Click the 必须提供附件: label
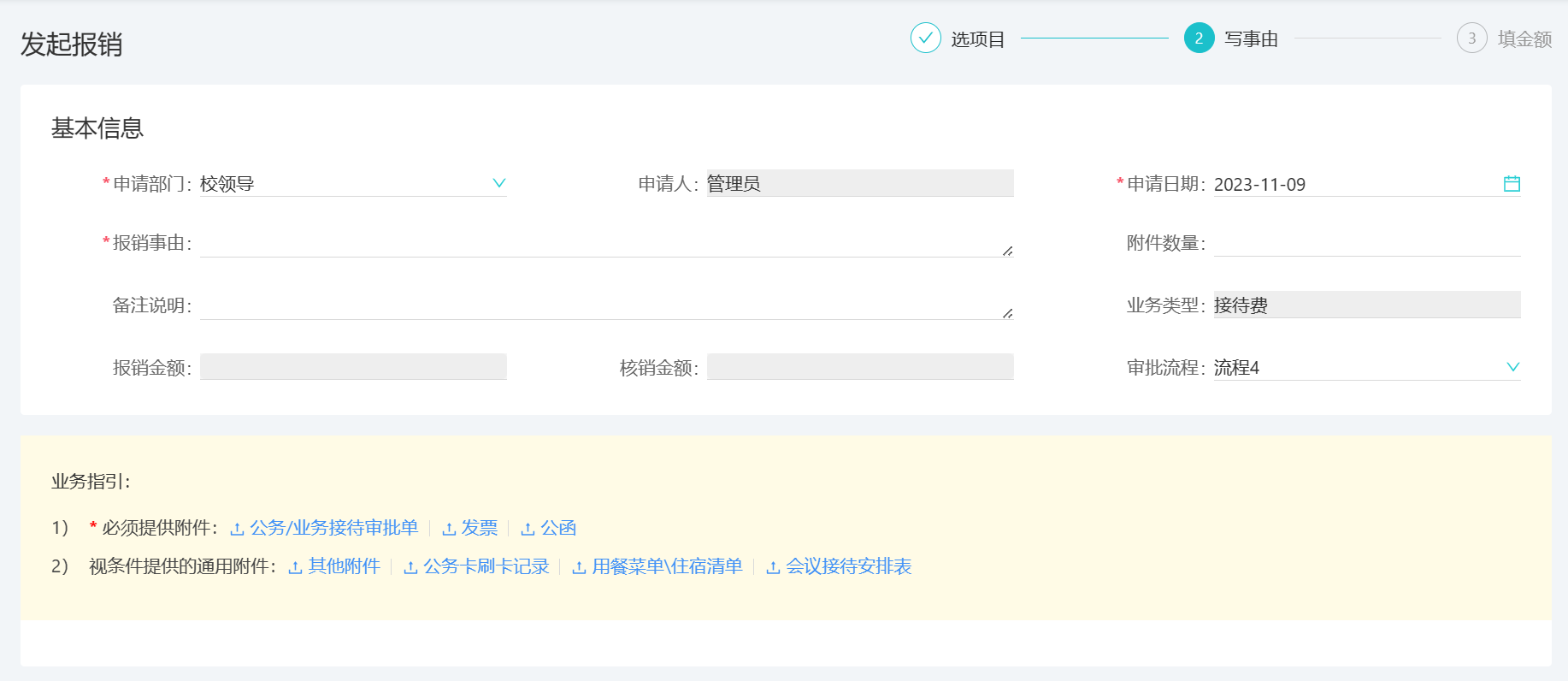Screen dimensions: 1568x681 click(160, 528)
